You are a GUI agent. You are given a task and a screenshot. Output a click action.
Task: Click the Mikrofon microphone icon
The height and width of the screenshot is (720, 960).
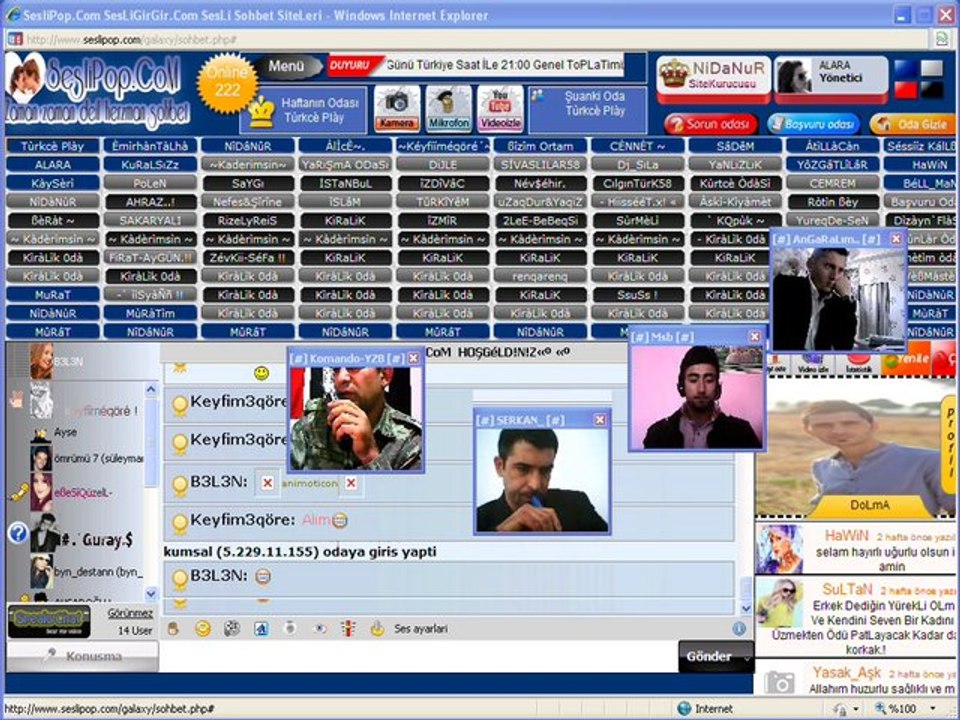point(449,108)
